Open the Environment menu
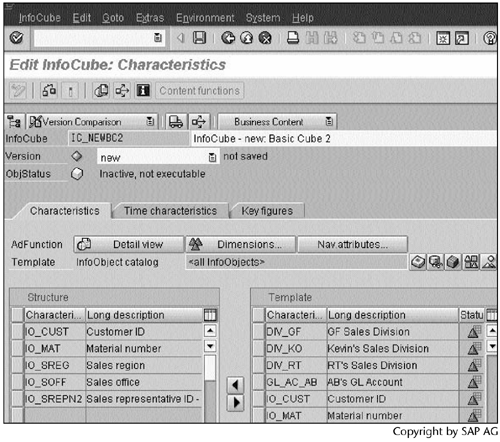 205,18
